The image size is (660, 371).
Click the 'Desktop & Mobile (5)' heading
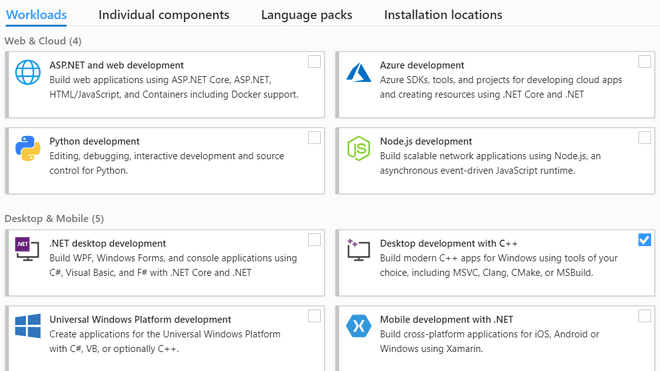click(x=54, y=219)
